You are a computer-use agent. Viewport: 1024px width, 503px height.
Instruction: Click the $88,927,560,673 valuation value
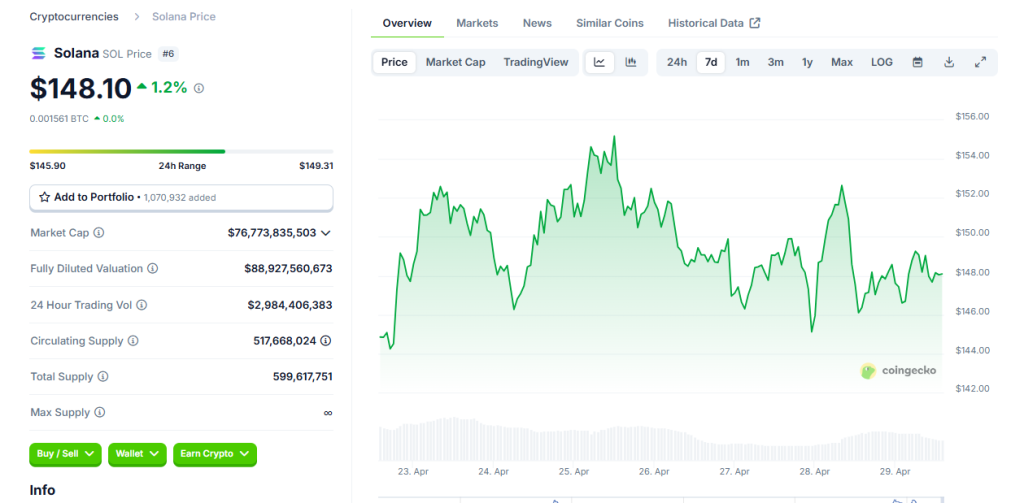[x=288, y=268]
